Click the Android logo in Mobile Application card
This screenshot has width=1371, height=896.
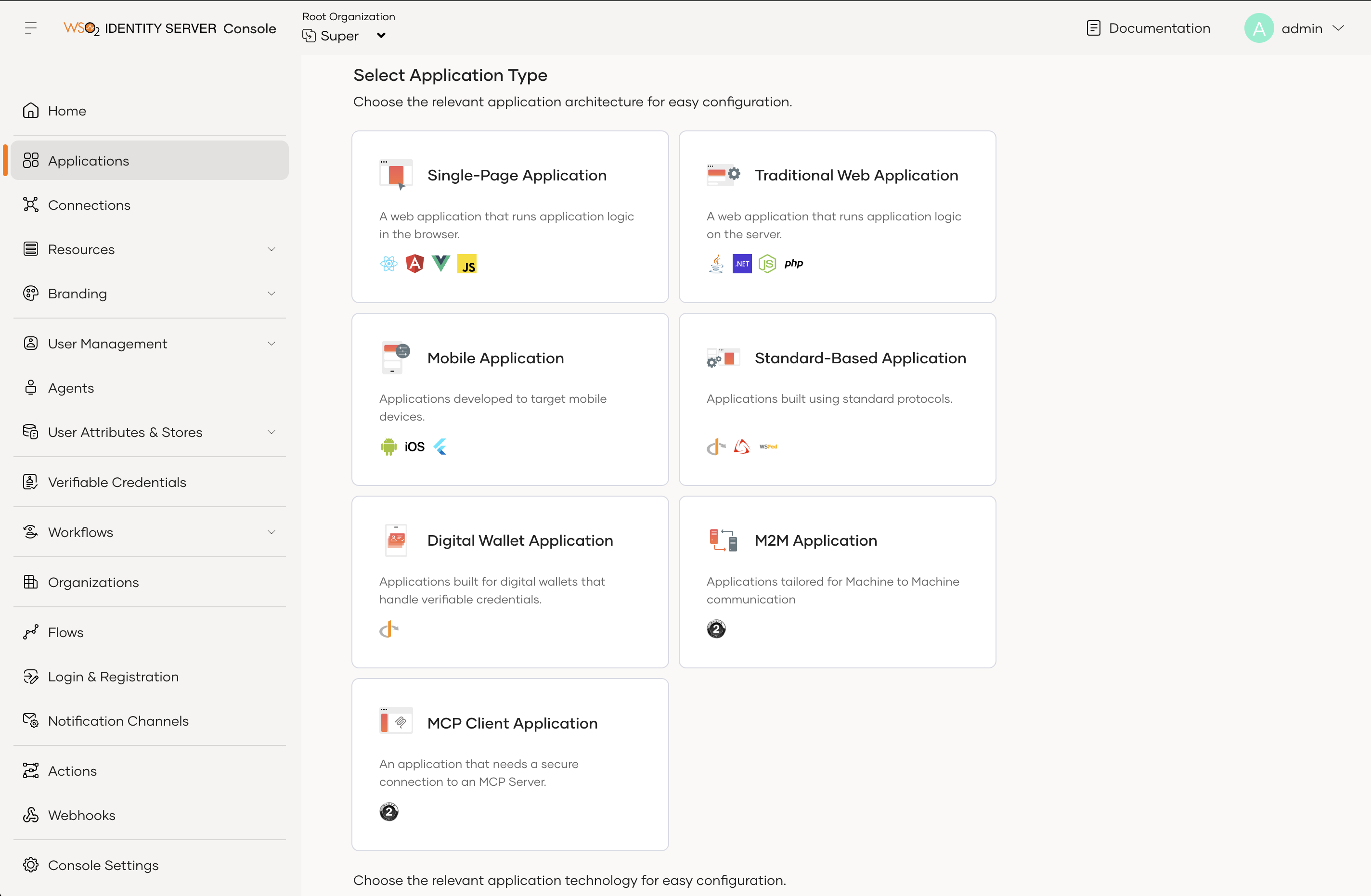(x=389, y=446)
